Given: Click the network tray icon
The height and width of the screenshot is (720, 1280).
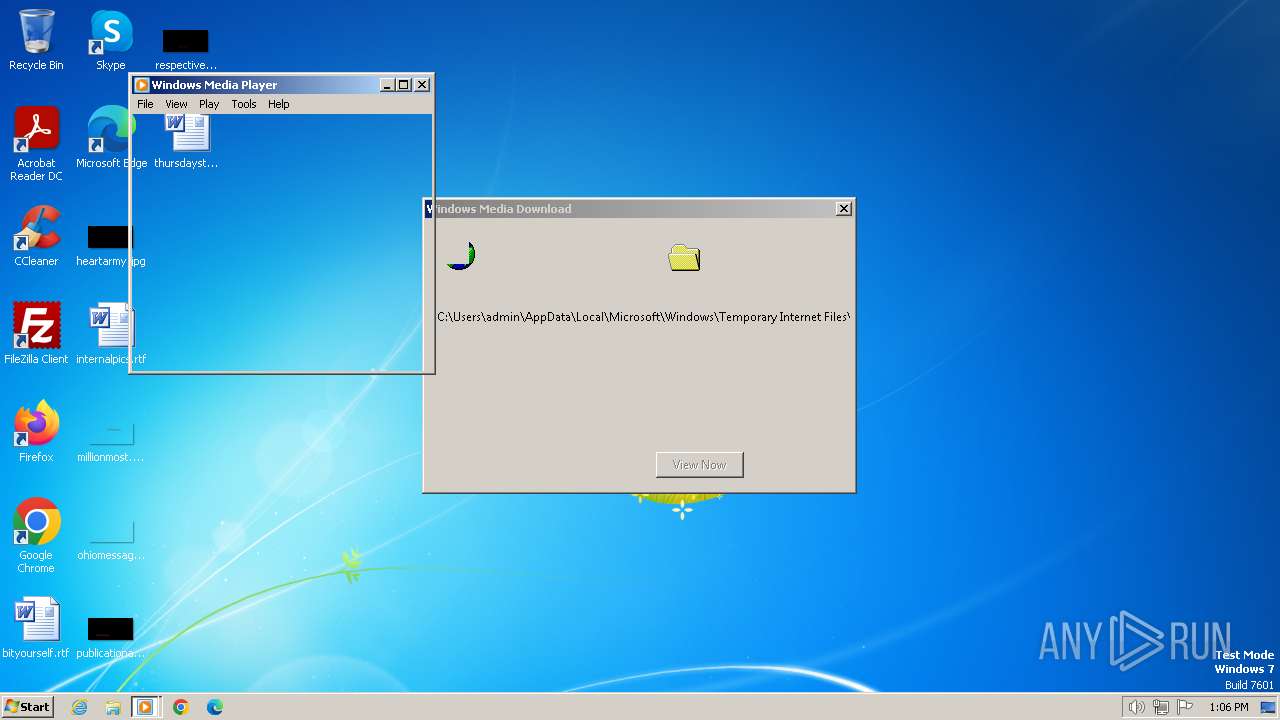Looking at the screenshot, I should [1161, 707].
